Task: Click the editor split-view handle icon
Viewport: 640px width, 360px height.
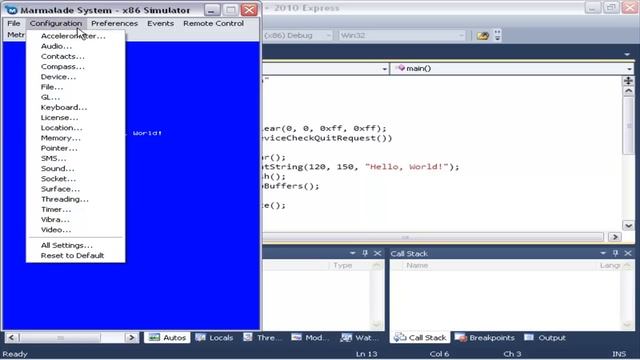Action: click(629, 81)
